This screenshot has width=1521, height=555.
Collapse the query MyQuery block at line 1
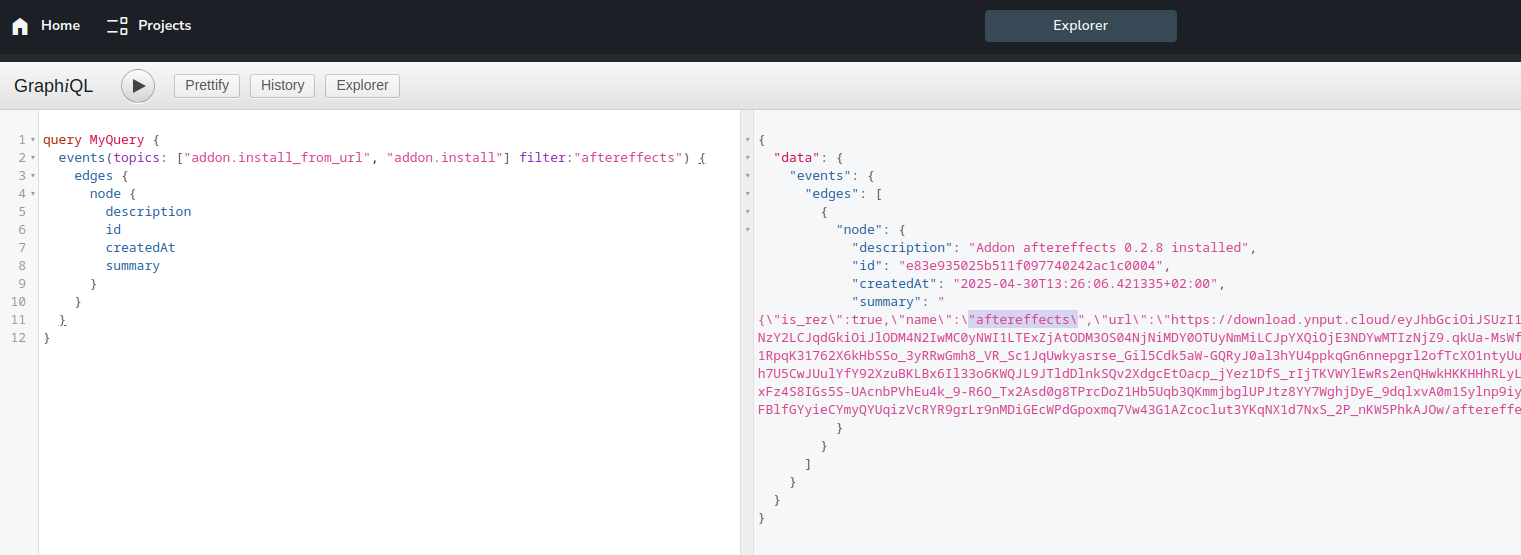click(x=33, y=140)
